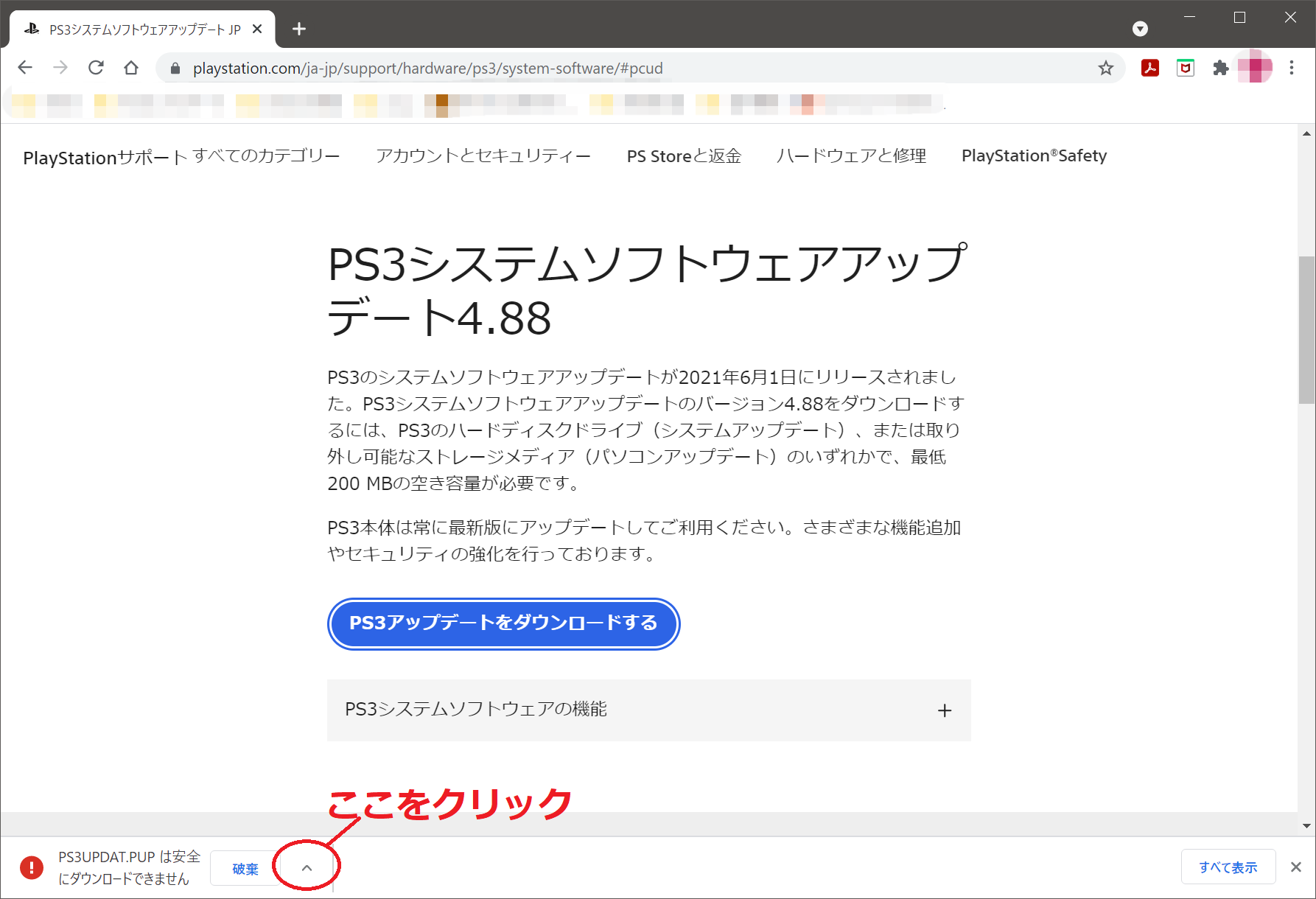Click the browser forward arrow
The width and height of the screenshot is (1316, 899).
tap(60, 68)
